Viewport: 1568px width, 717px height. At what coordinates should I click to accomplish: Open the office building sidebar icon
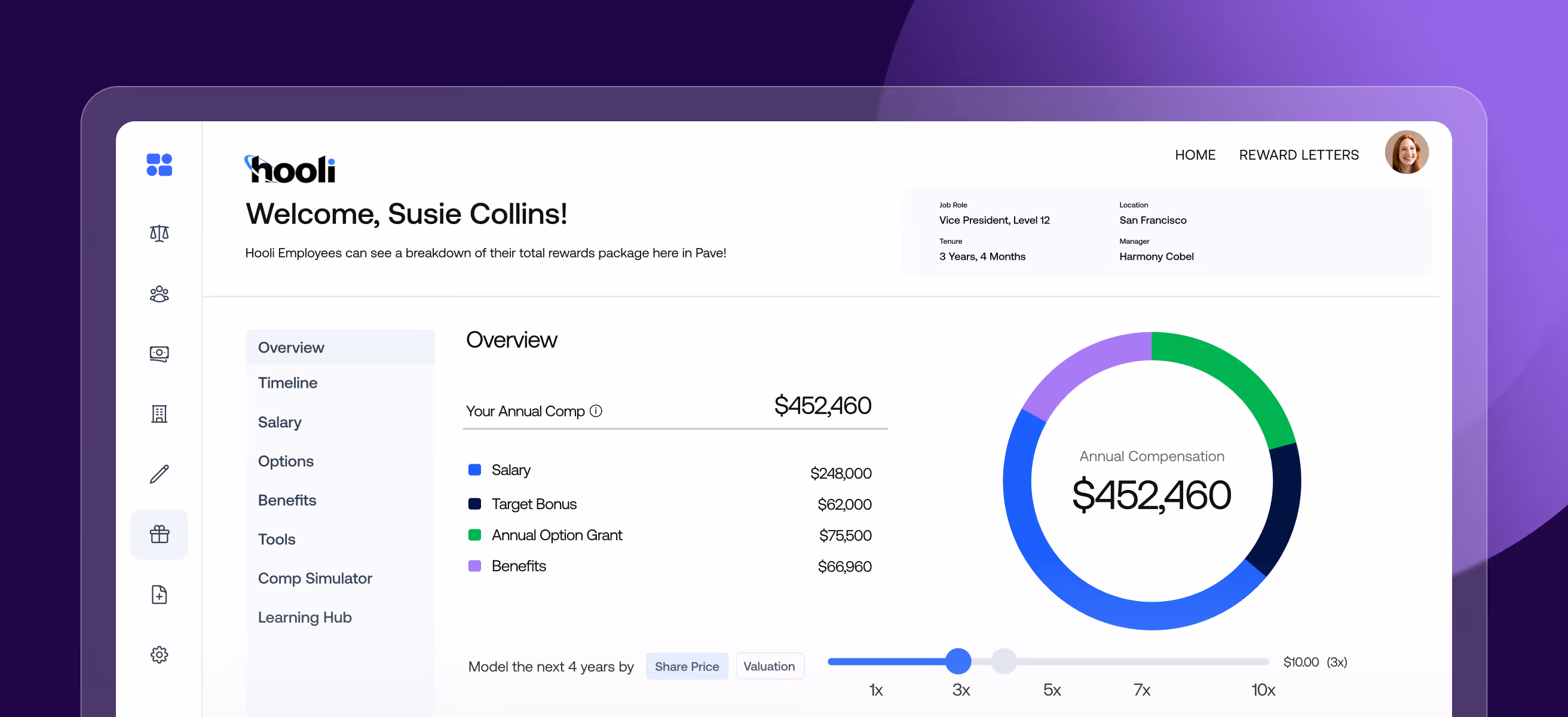pyautogui.click(x=159, y=414)
